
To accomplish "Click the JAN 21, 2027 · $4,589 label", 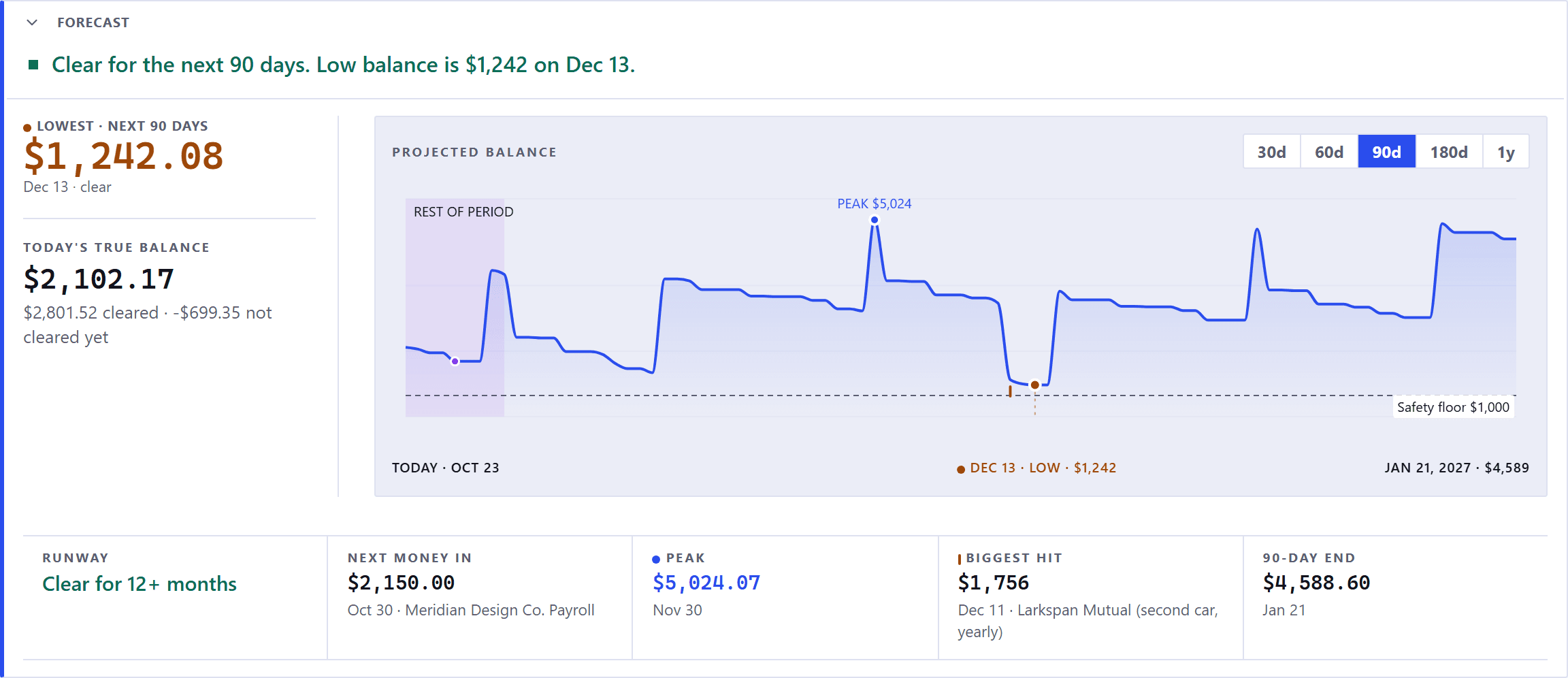I will point(1457,468).
